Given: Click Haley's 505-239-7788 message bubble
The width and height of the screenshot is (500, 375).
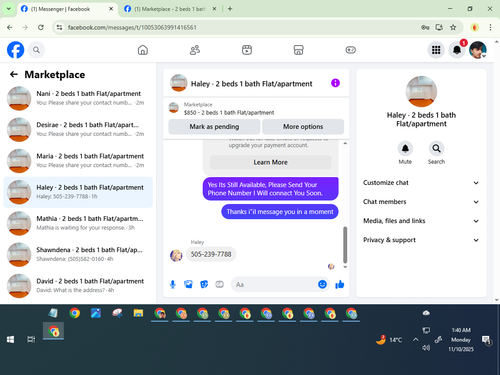Looking at the screenshot, I should [211, 254].
